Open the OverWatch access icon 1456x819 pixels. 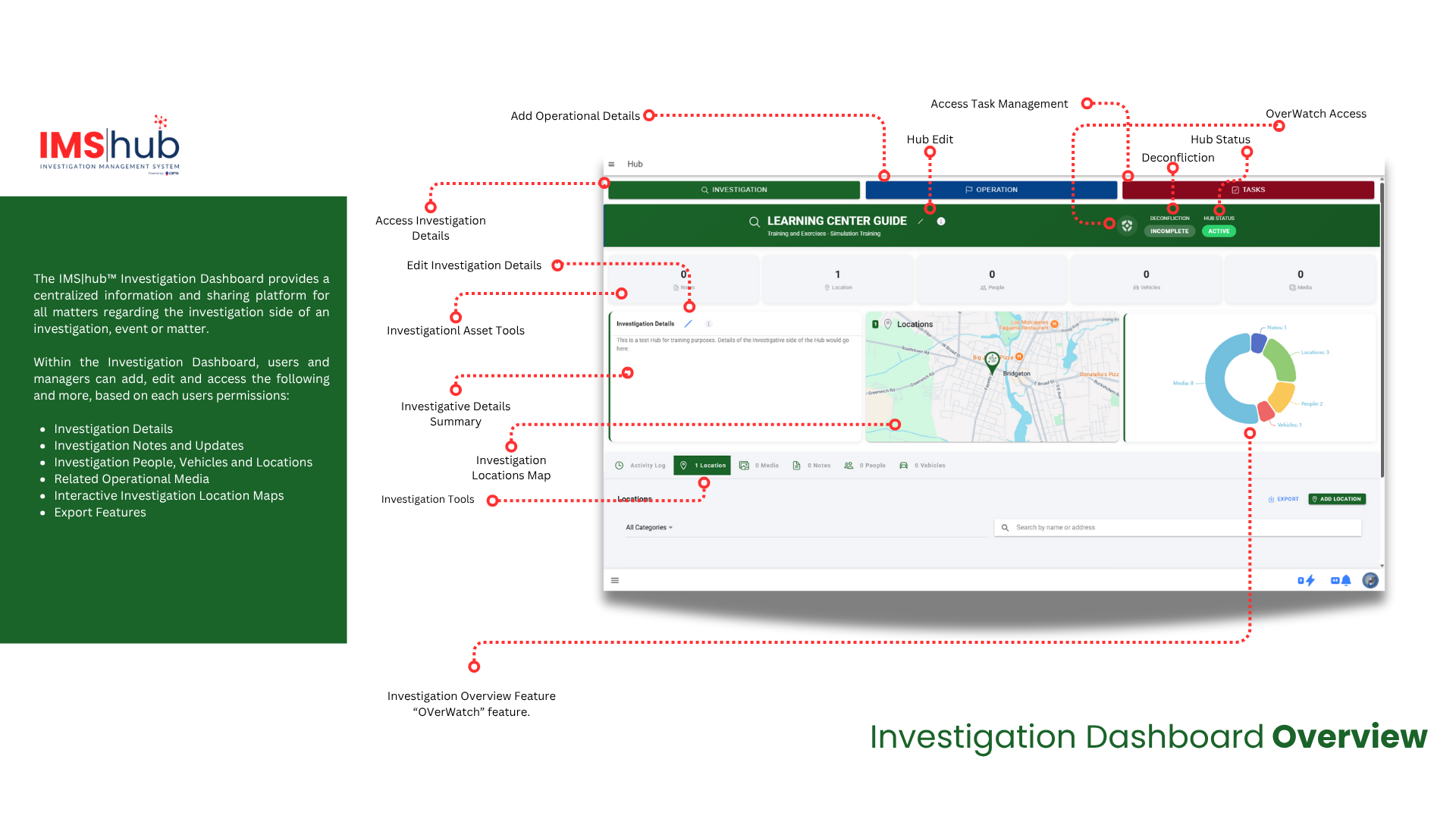1127,226
